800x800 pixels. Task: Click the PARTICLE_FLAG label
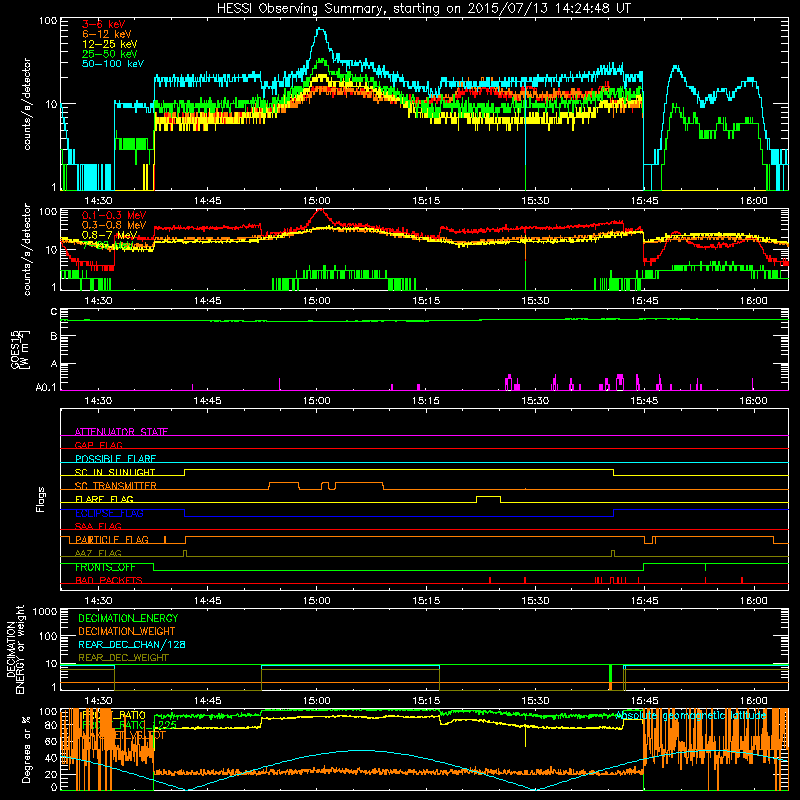pos(112,539)
